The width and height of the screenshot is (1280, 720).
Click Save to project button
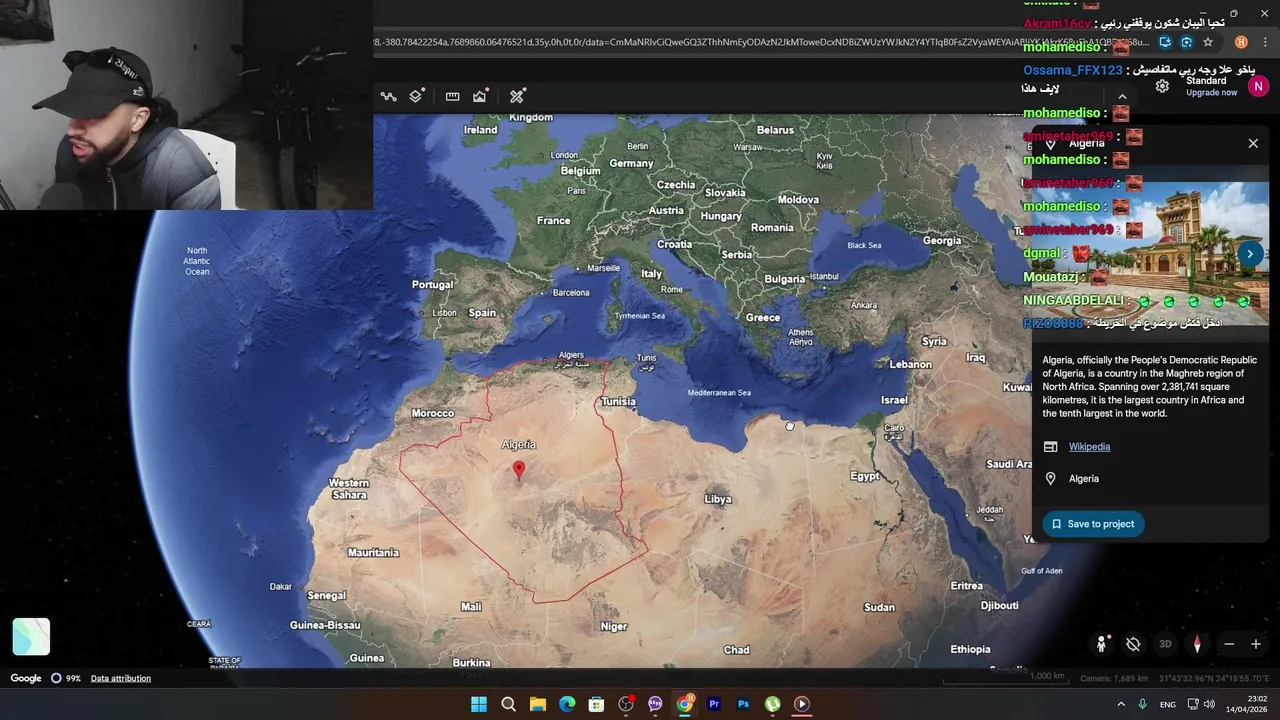coord(1093,524)
